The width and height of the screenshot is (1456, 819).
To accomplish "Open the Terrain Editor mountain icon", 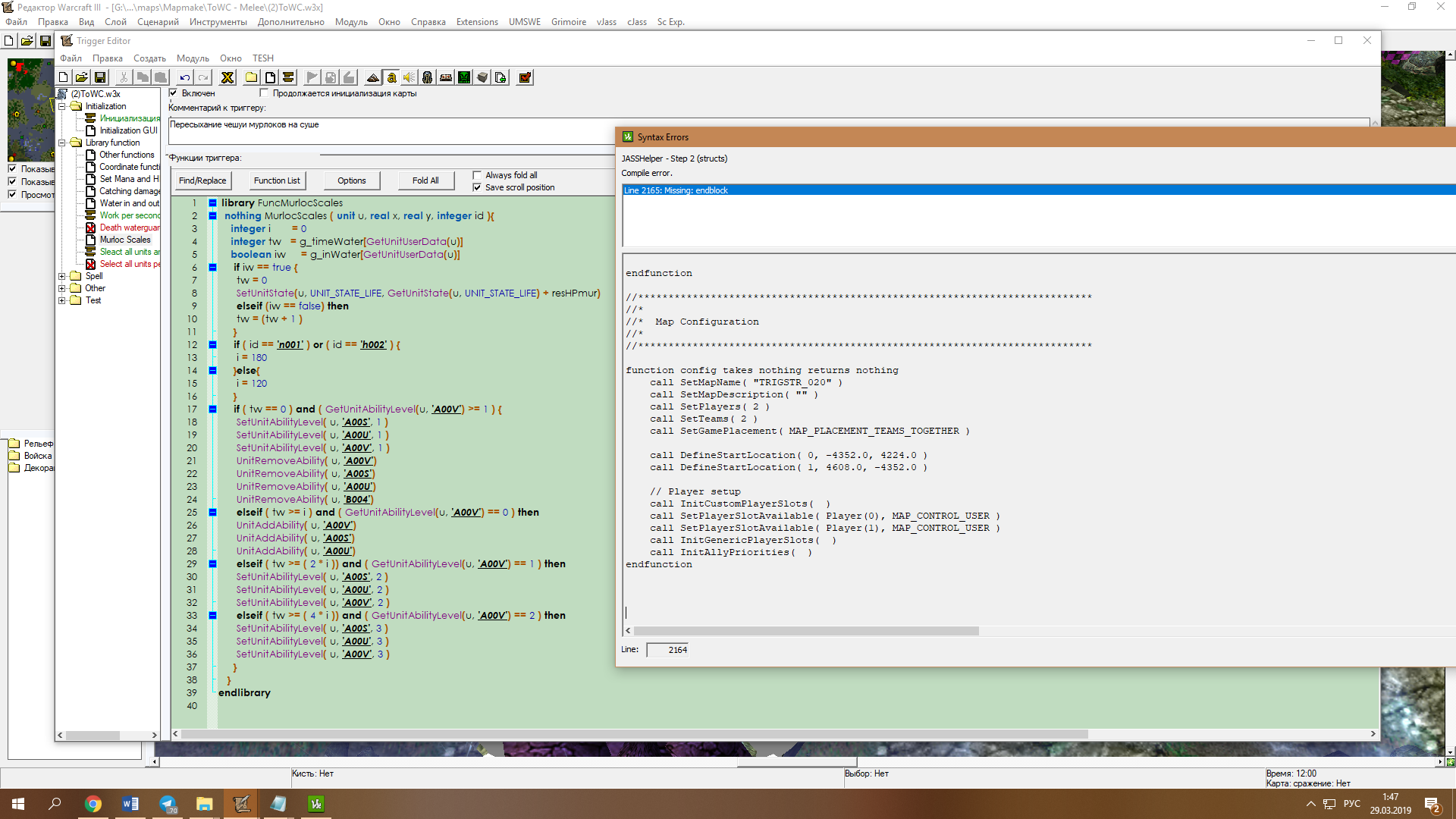I will click(x=372, y=77).
